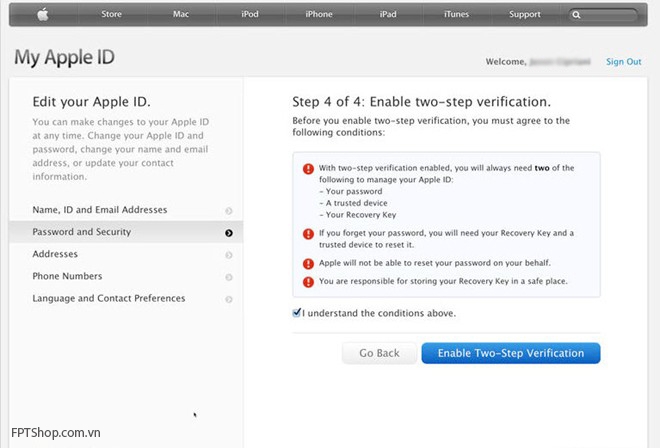Open the Support page
The height and width of the screenshot is (448, 660).
[524, 14]
